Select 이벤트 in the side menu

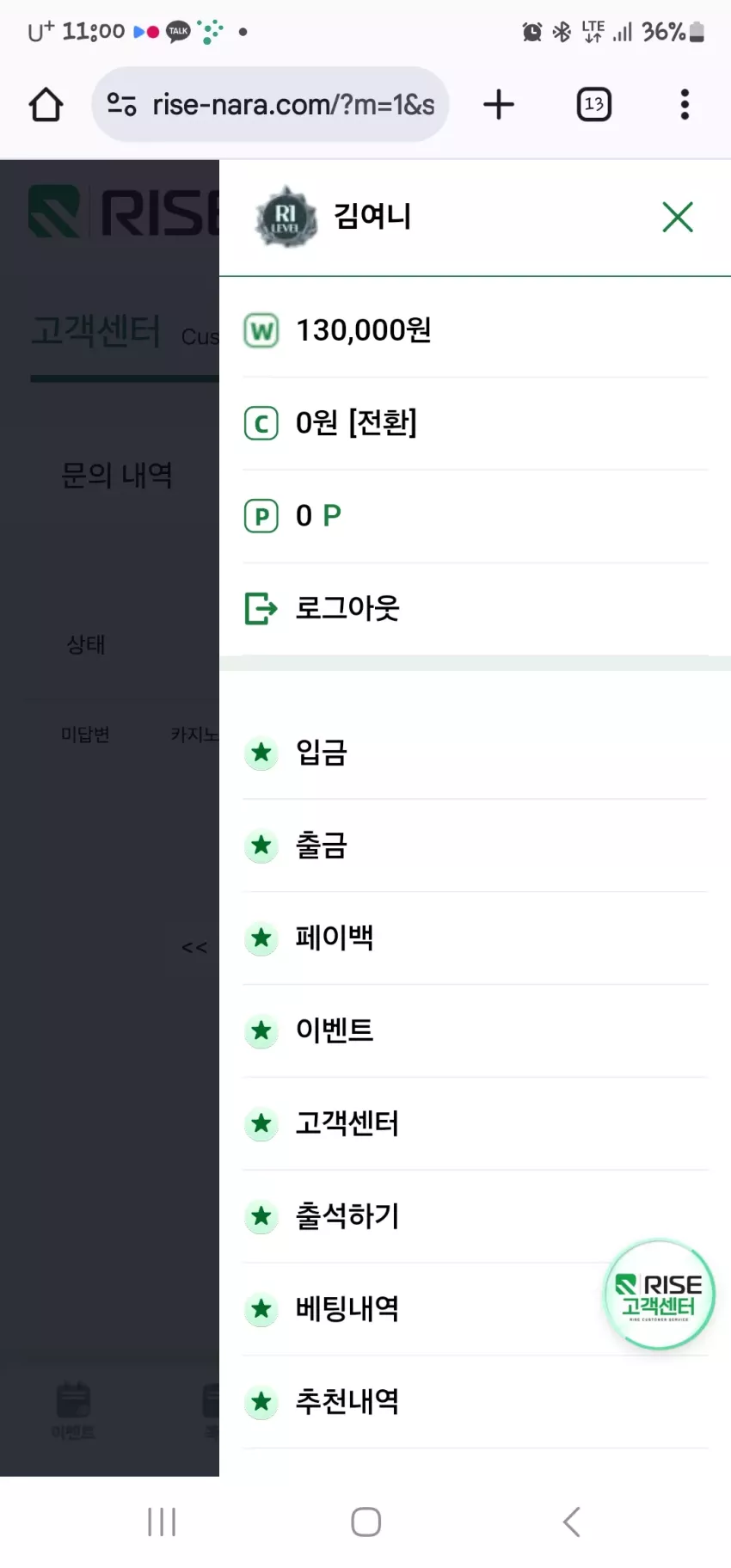[x=475, y=1031]
